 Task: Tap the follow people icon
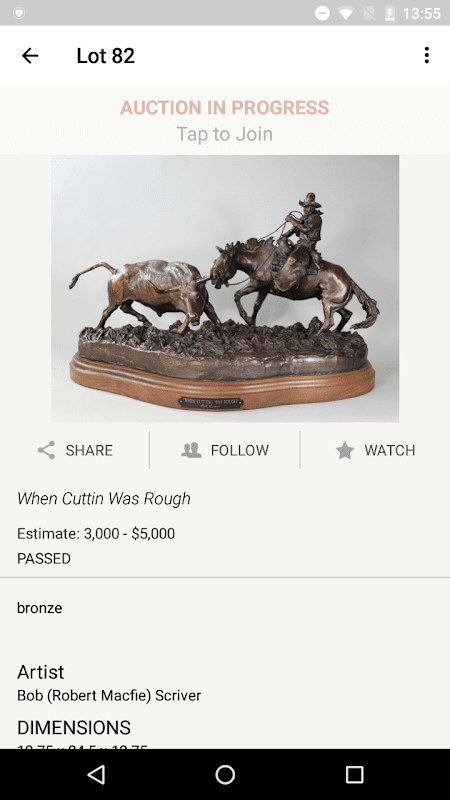tap(191, 450)
